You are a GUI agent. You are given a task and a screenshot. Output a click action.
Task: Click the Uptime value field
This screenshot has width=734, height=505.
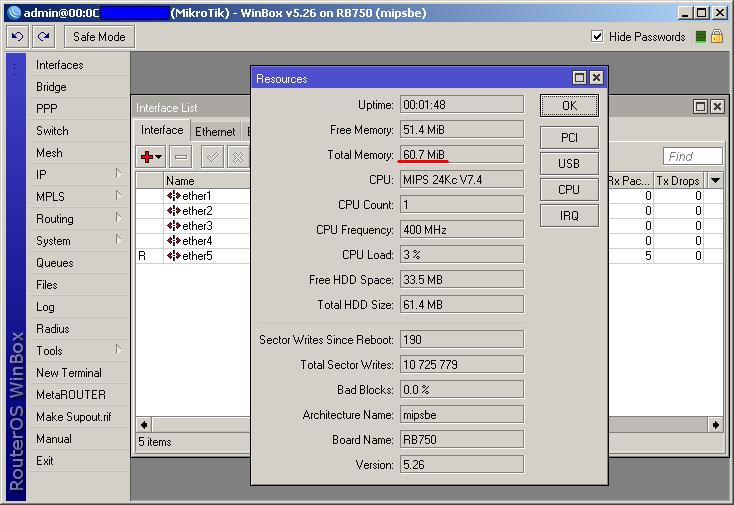pos(462,104)
